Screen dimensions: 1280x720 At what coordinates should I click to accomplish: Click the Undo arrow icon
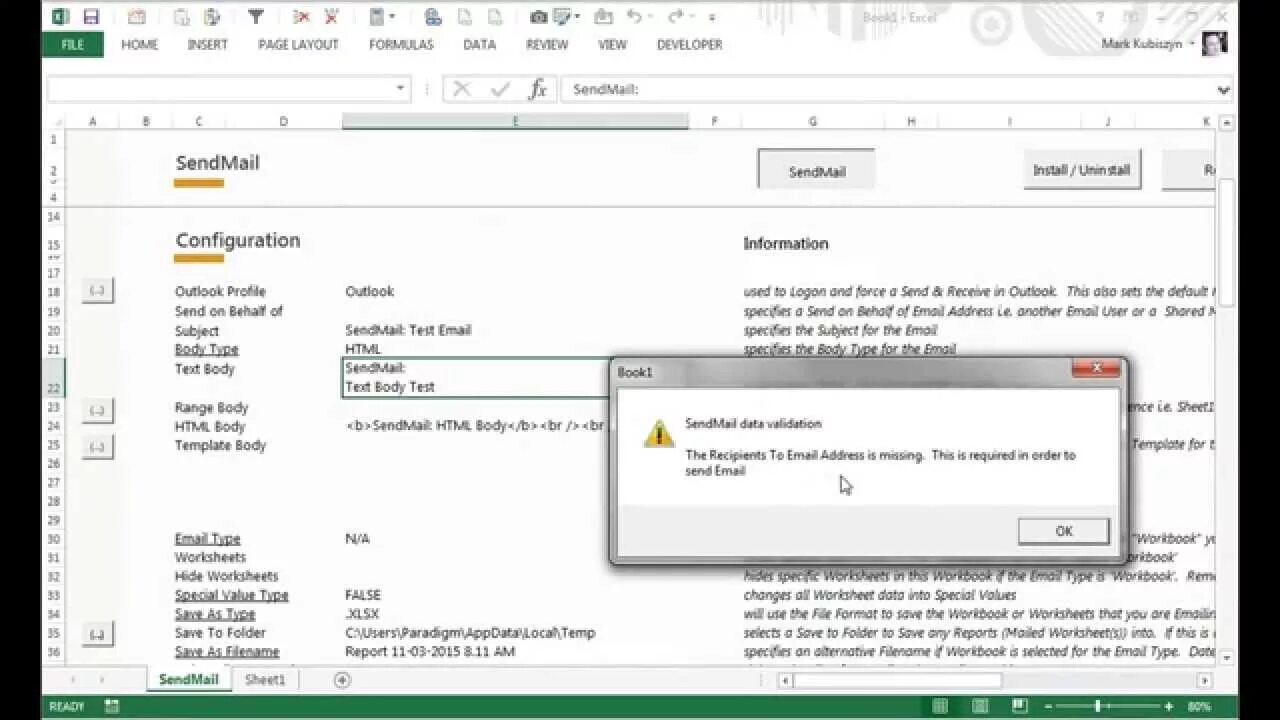coord(633,17)
